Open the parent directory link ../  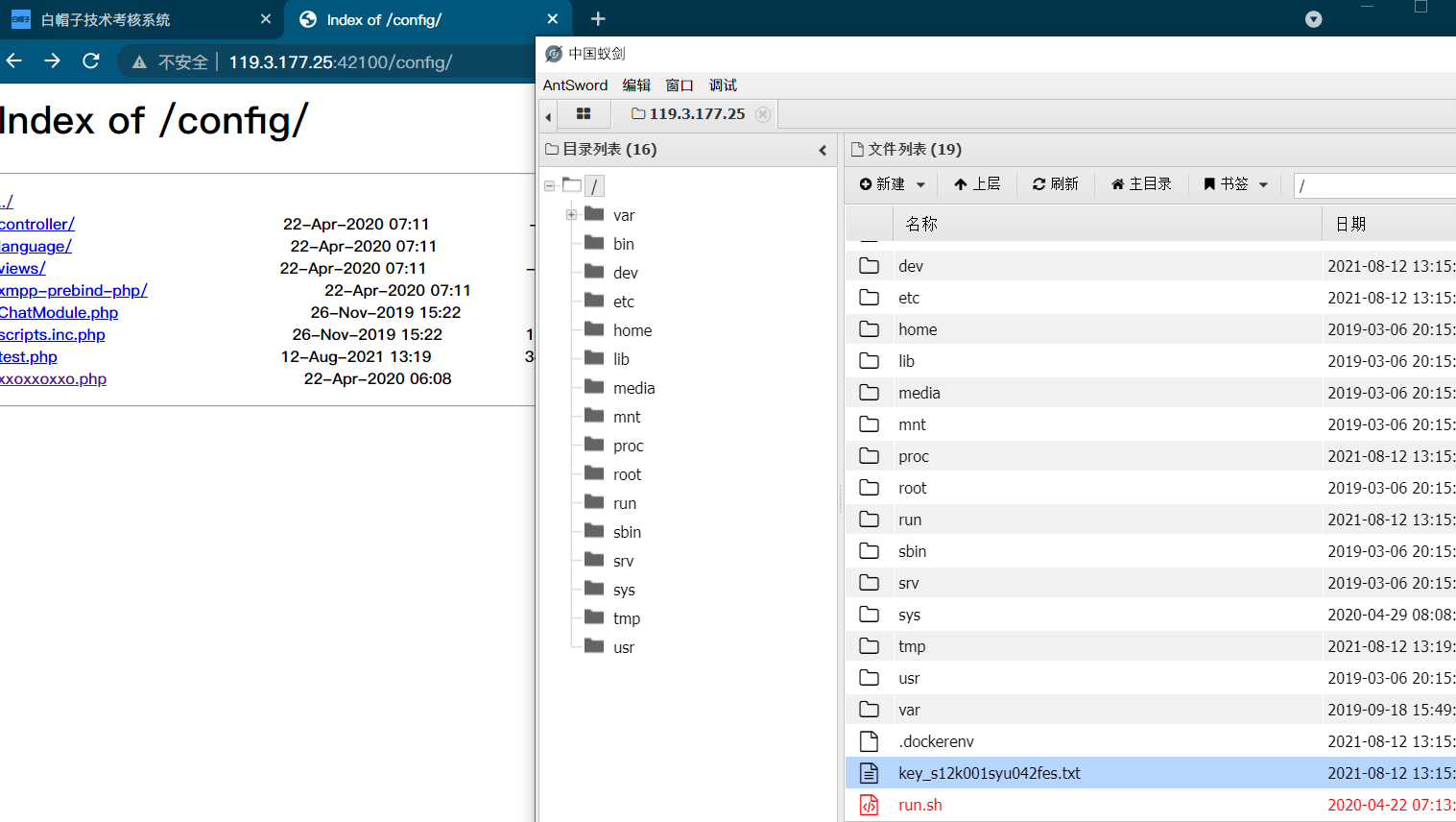pyautogui.click(x=7, y=202)
